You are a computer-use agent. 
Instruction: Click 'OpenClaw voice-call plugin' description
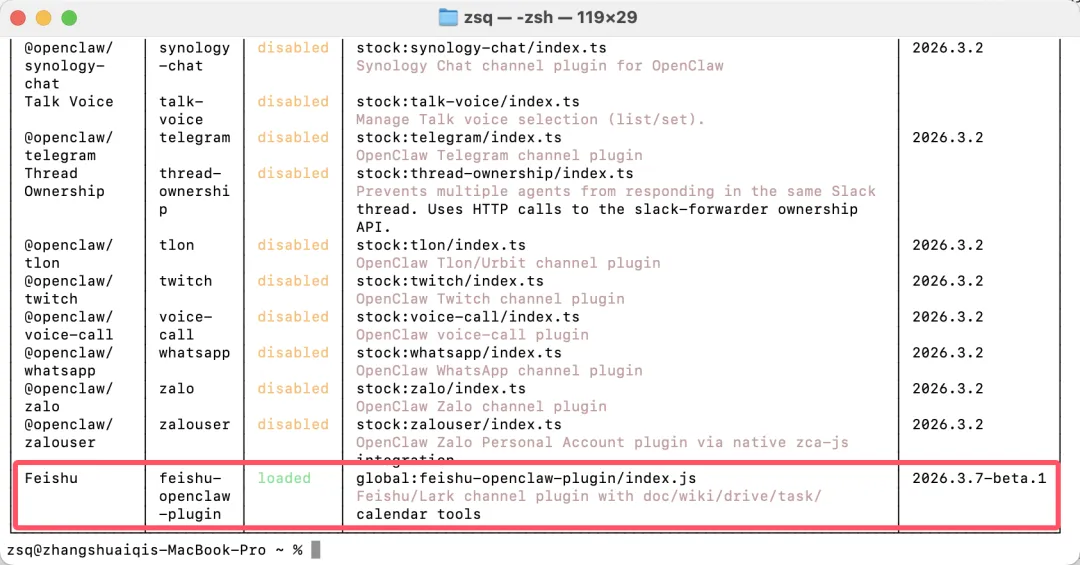pyautogui.click(x=472, y=335)
